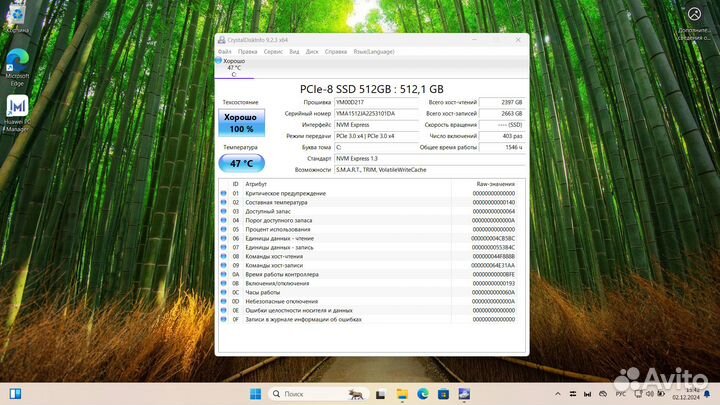The image size is (720, 405).
Task: Open Task View on the taskbar
Action: coord(380,394)
